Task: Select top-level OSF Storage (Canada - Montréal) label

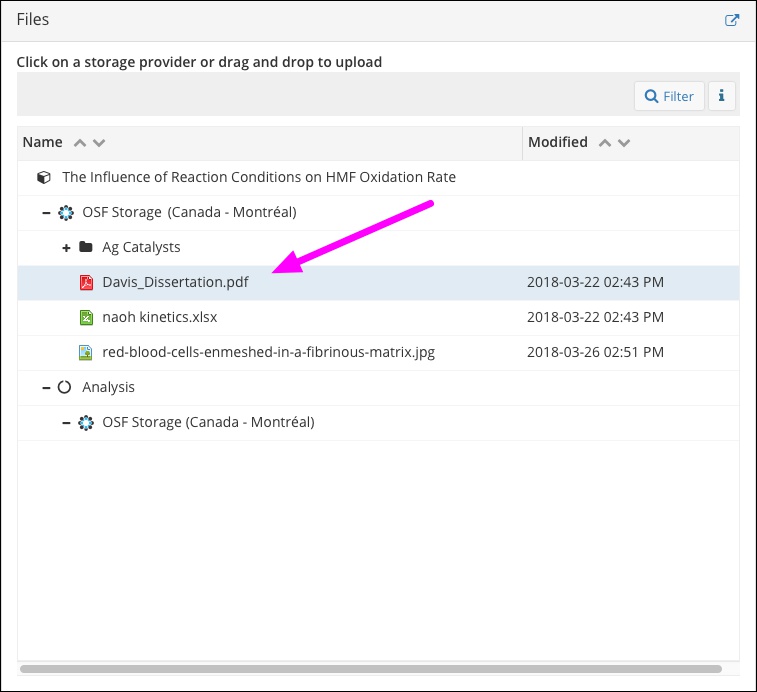Action: pos(189,212)
